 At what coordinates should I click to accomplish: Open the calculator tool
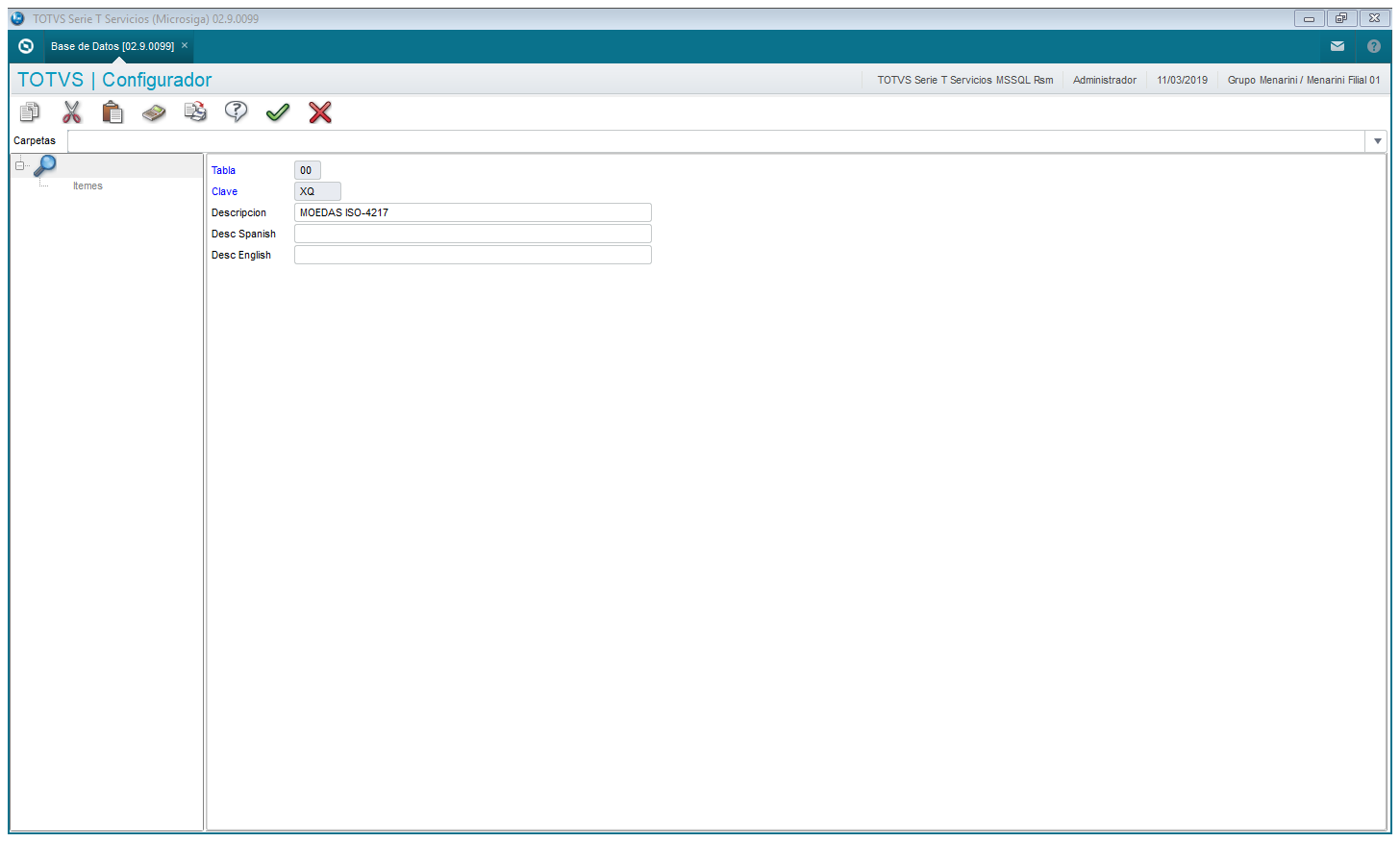(154, 113)
